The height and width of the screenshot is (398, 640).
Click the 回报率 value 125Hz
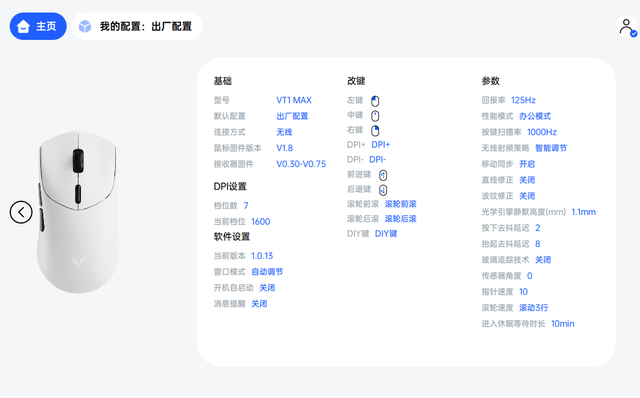pos(523,100)
